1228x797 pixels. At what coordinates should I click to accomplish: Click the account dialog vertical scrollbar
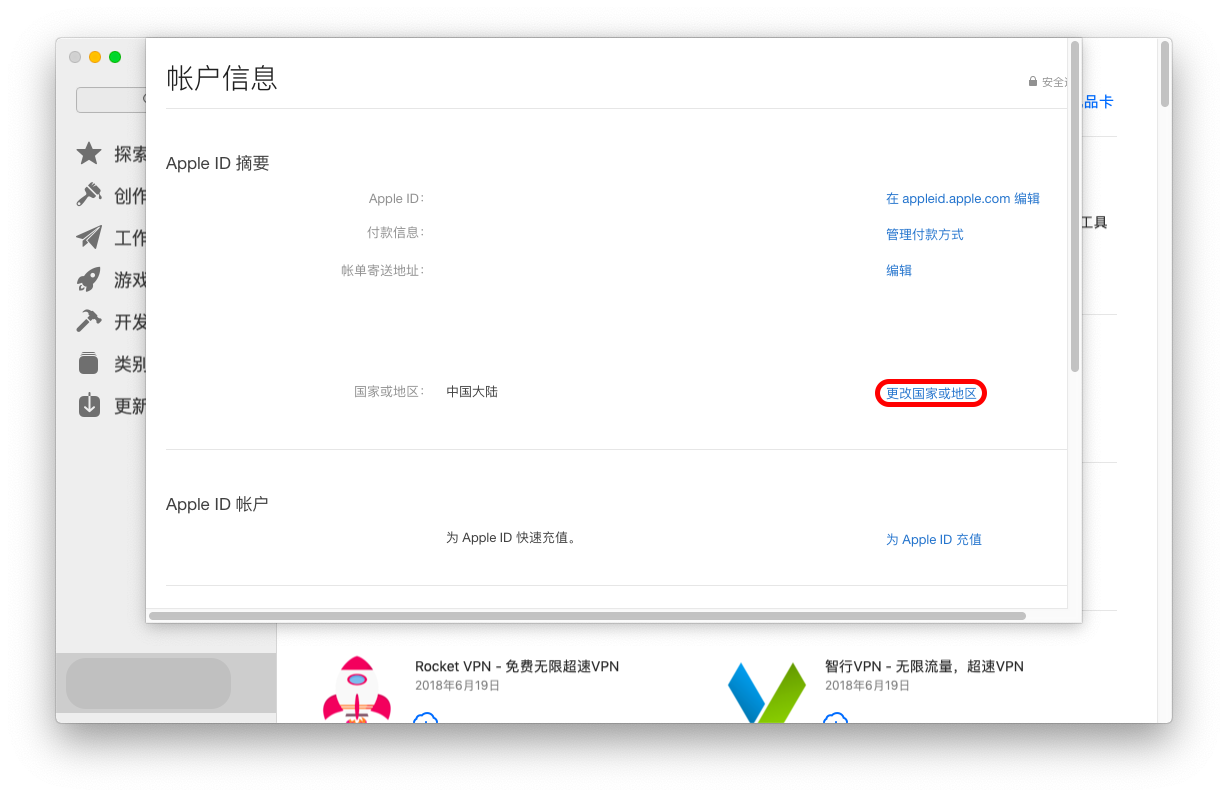tap(1075, 206)
